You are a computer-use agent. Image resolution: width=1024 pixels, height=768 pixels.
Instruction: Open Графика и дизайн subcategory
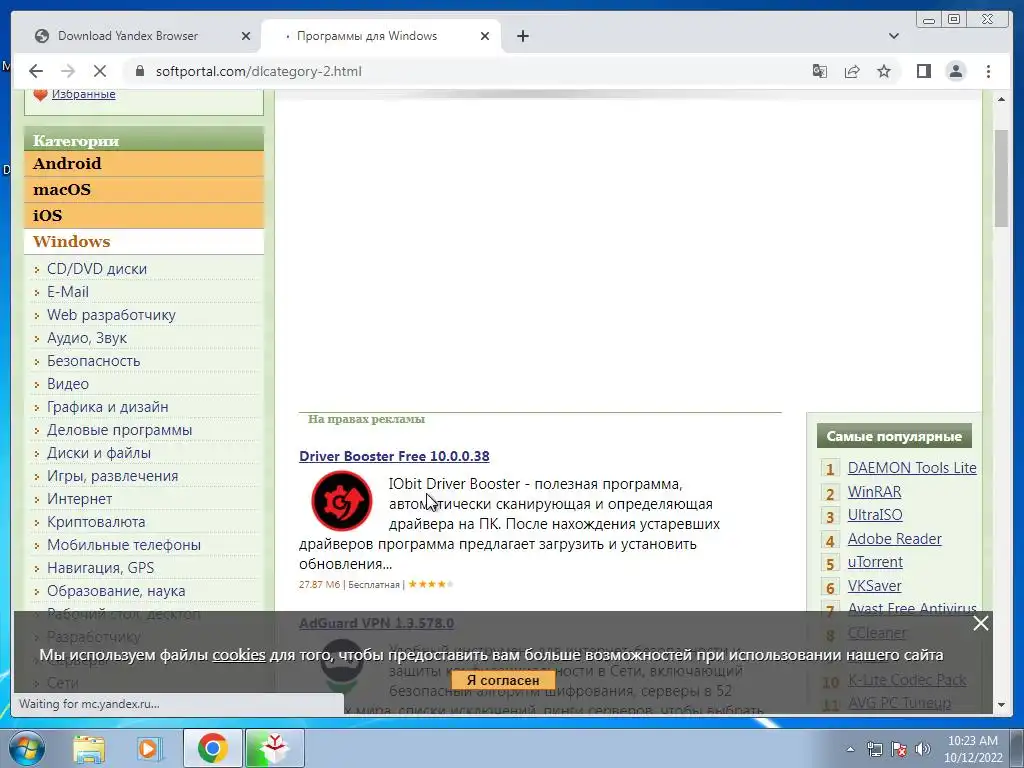click(x=108, y=407)
